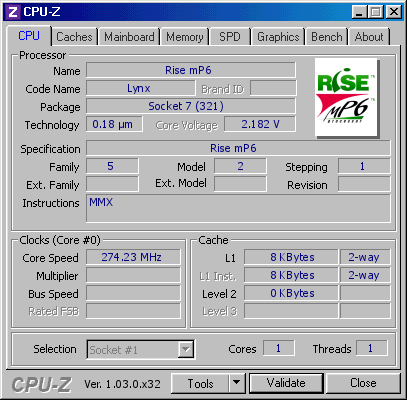Click the Core Speed value field

tap(133, 257)
